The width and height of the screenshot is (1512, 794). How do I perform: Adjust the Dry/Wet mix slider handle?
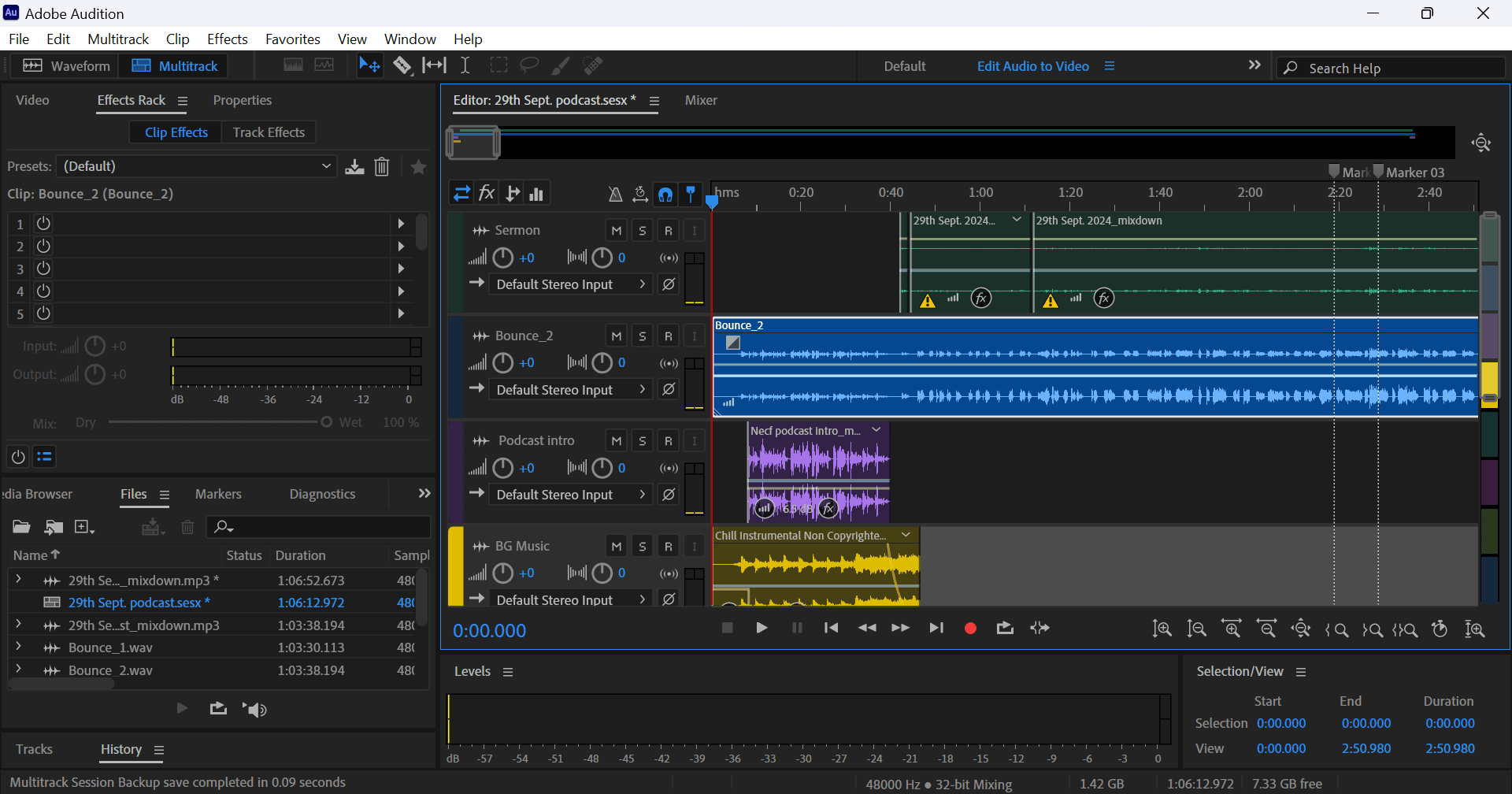pyautogui.click(x=326, y=422)
